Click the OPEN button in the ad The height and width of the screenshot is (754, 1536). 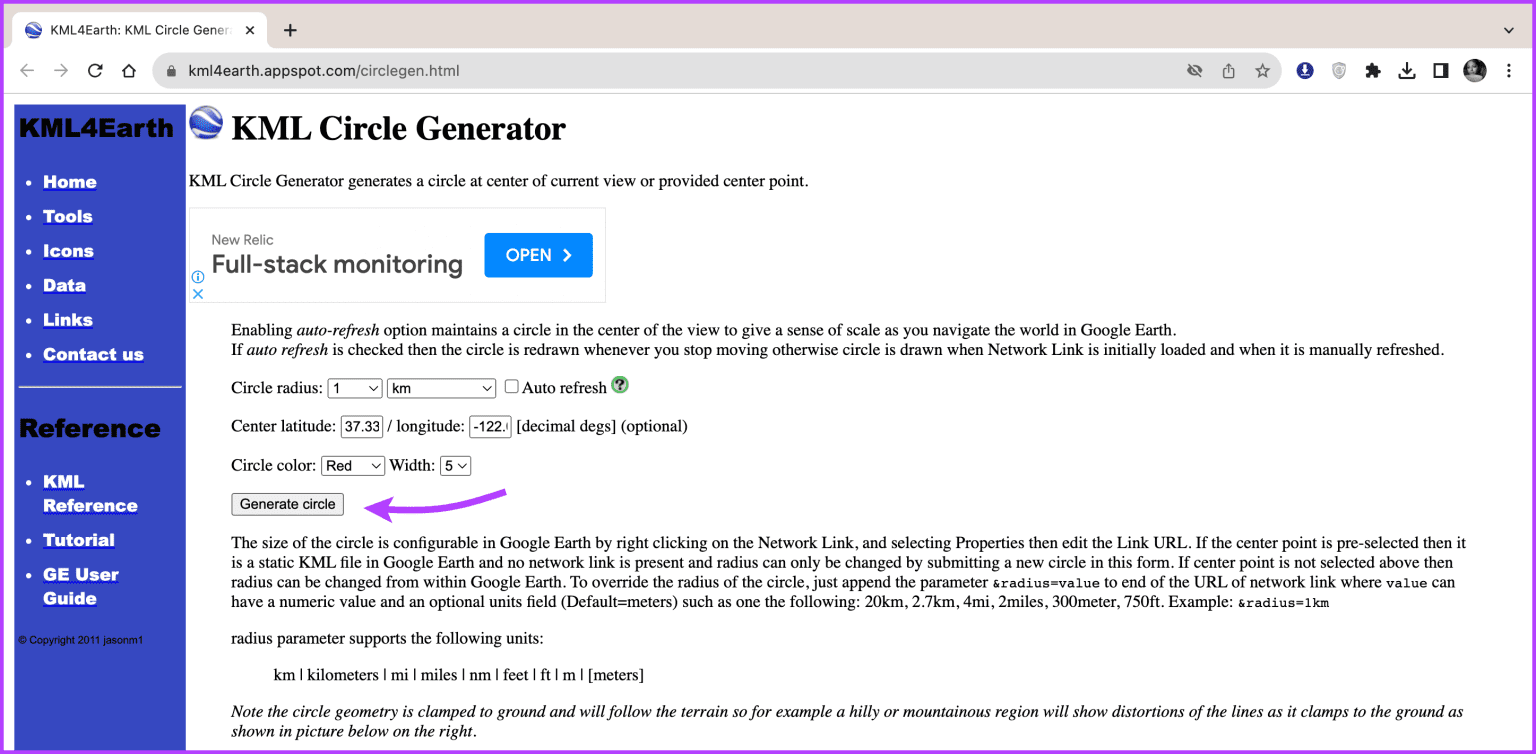pyautogui.click(x=538, y=255)
